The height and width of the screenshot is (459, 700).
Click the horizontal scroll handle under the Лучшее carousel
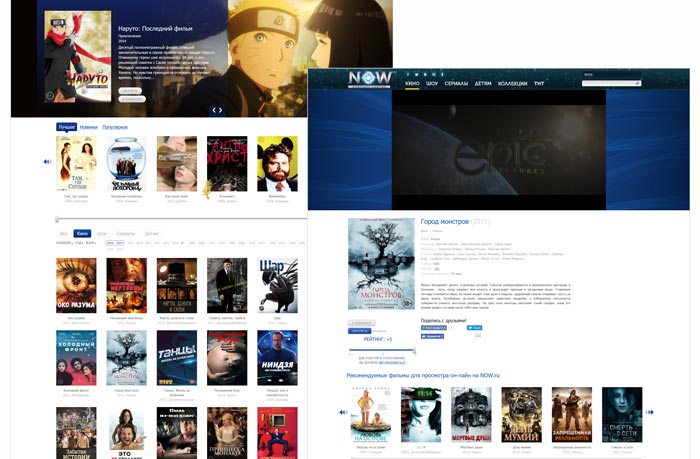click(57, 219)
